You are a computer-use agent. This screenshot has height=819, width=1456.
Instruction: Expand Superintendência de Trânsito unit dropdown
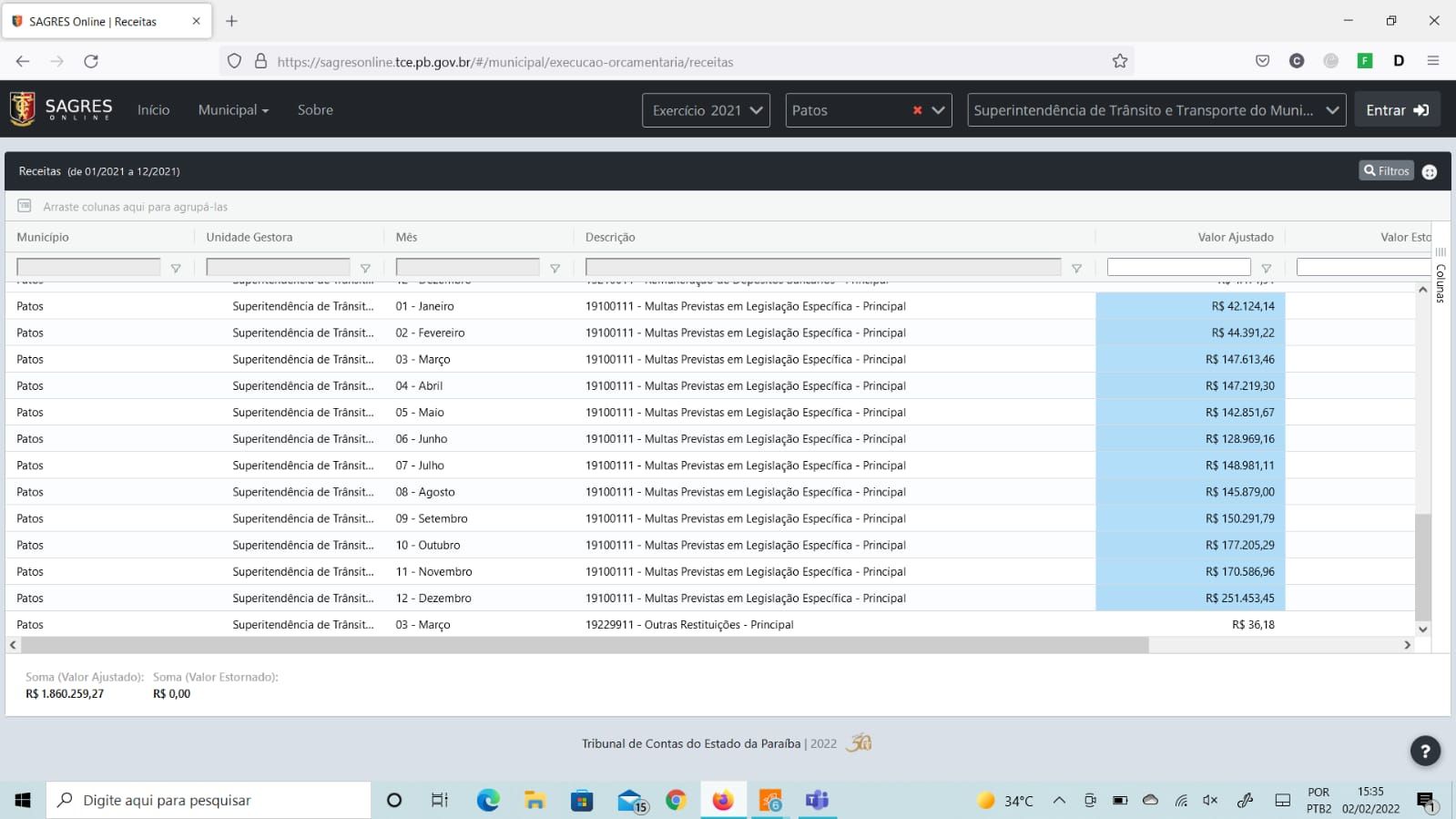pos(1333,110)
